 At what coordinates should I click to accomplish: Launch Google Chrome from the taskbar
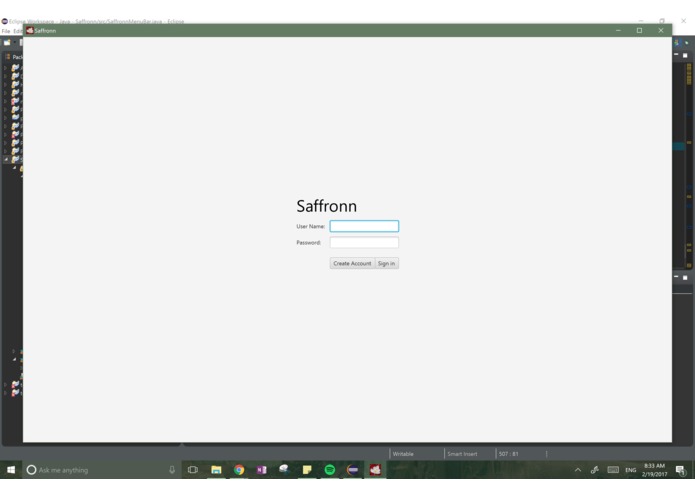[x=239, y=470]
